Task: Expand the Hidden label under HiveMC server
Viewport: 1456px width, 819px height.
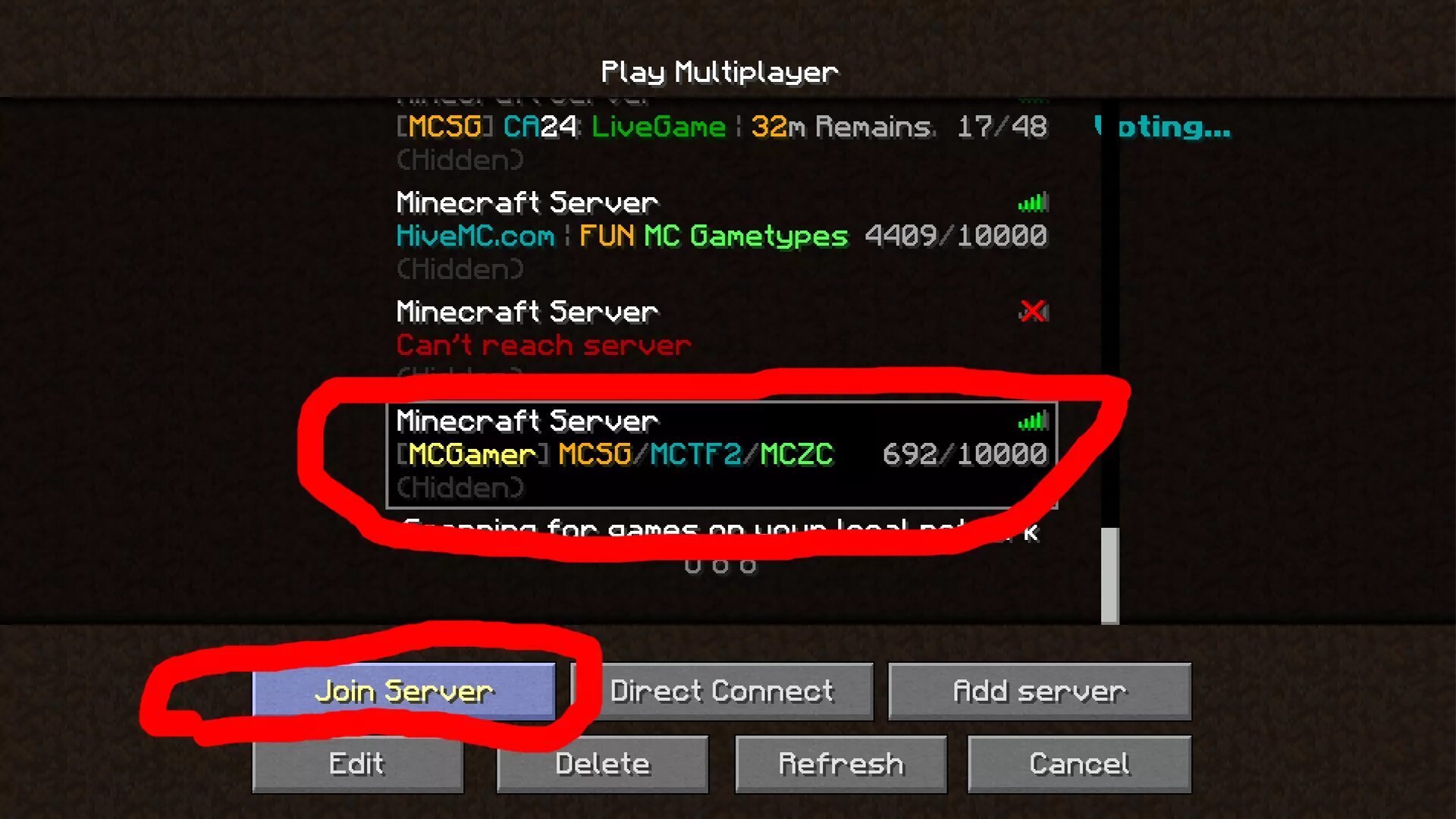Action: (x=459, y=269)
